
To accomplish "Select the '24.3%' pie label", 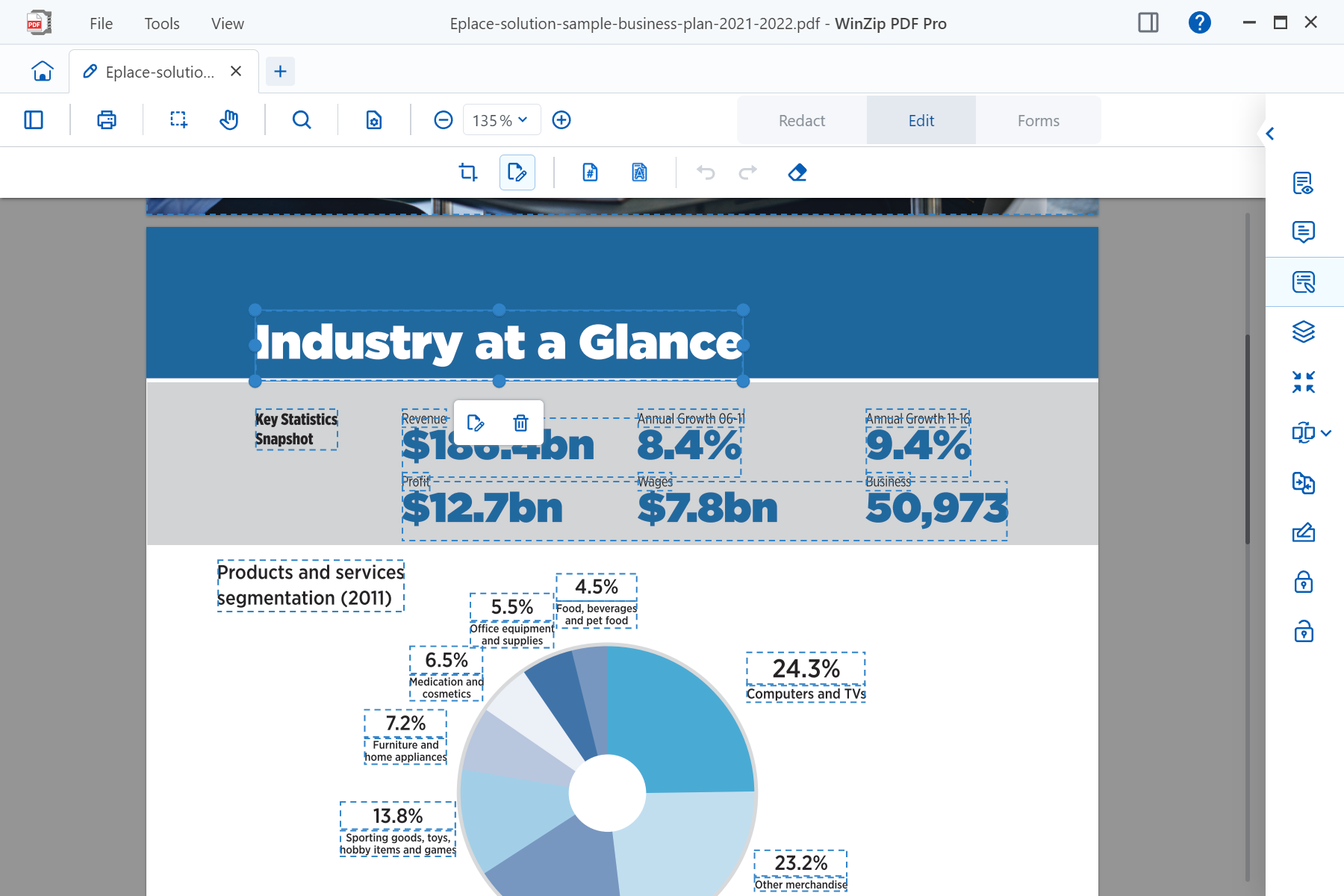I will (806, 668).
